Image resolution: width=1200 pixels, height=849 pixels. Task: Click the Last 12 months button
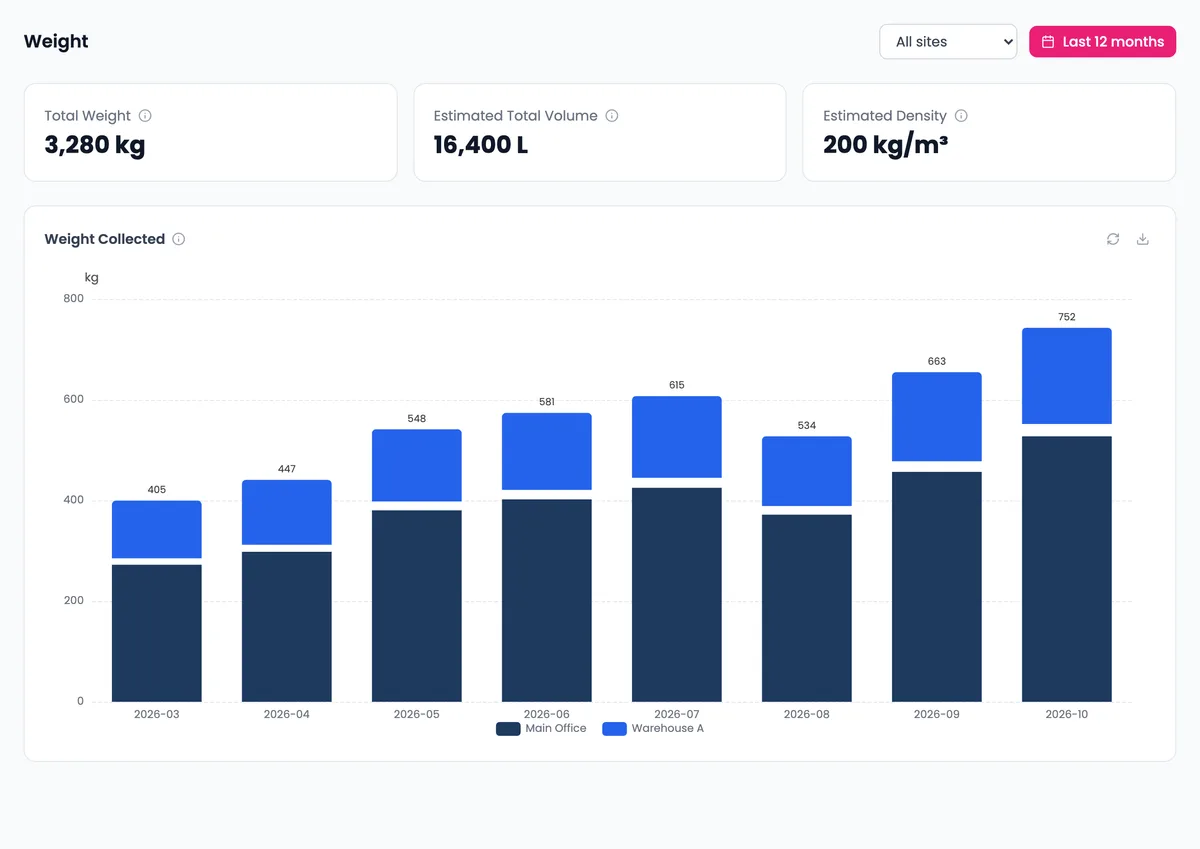click(1102, 42)
